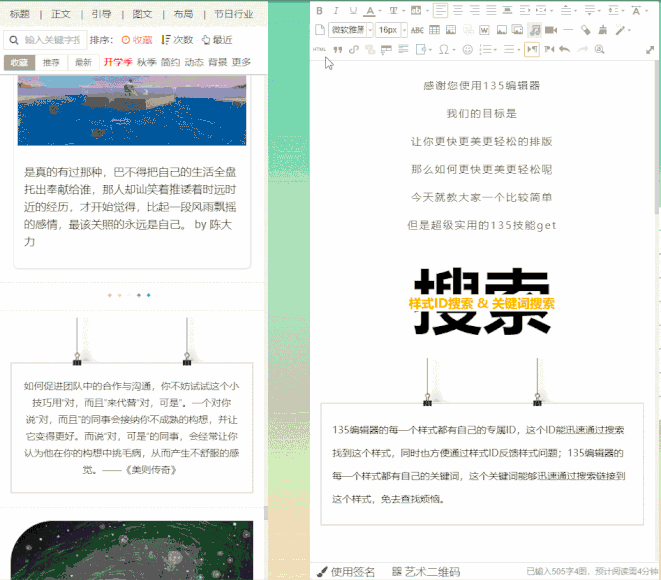Switch to HTML source view
This screenshot has width=661, height=580.
coord(319,49)
